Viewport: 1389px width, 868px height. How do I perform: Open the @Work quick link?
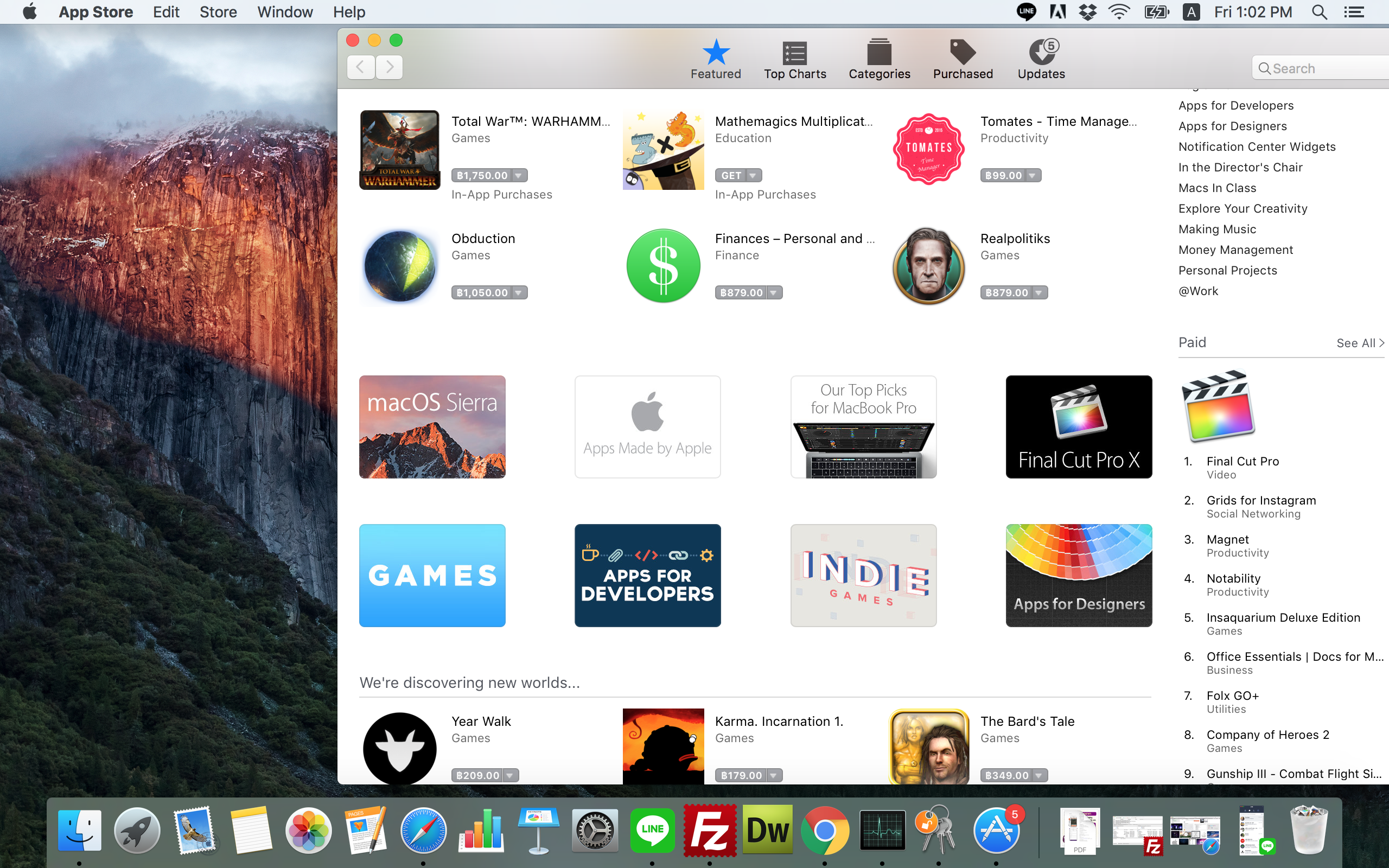coord(1199,291)
